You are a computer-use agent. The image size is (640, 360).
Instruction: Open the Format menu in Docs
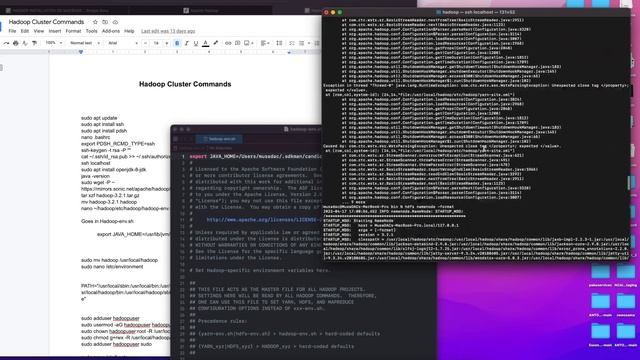click(x=73, y=31)
